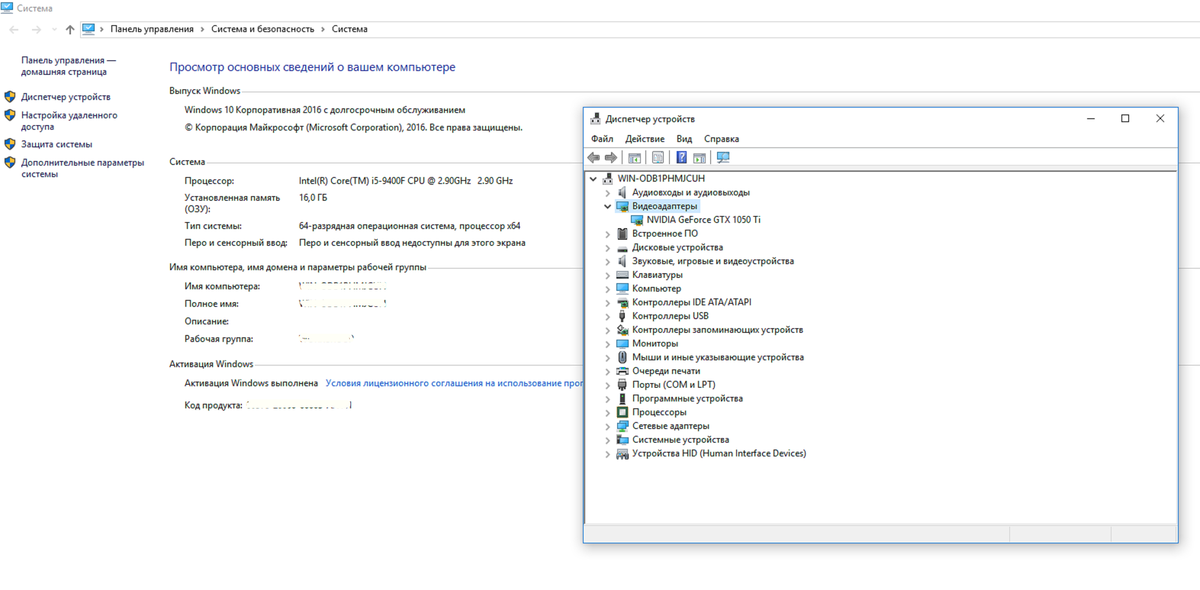Screen dimensions: 1200x590
Task: Click the shield icon beside Защита системы
Action: pos(10,144)
